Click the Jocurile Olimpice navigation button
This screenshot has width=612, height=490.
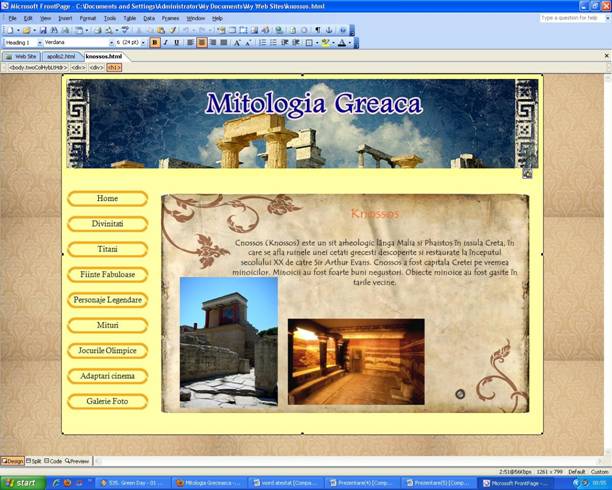pyautogui.click(x=107, y=351)
